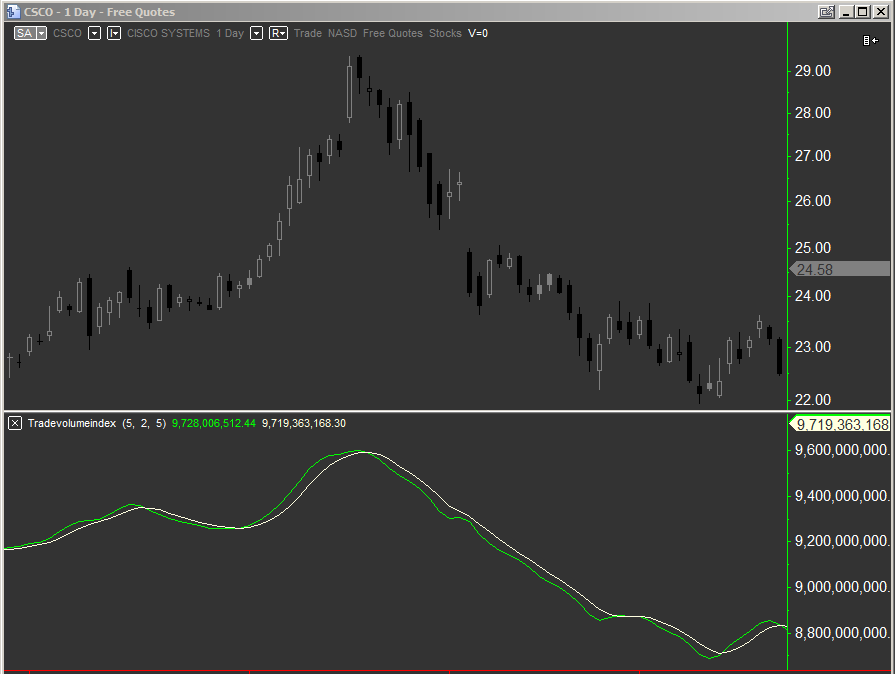Click the R drawing tools icon
This screenshot has height=674, width=895.
[x=277, y=33]
